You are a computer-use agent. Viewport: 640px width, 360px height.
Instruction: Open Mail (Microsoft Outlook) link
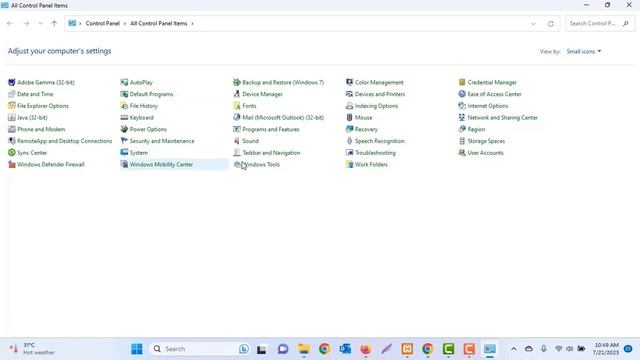tap(283, 118)
